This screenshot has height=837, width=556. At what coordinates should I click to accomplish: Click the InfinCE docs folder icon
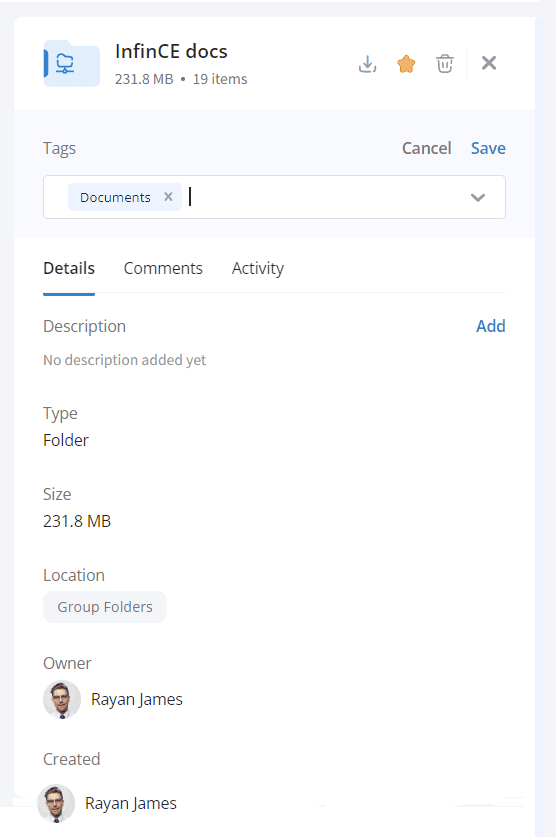coord(72,63)
